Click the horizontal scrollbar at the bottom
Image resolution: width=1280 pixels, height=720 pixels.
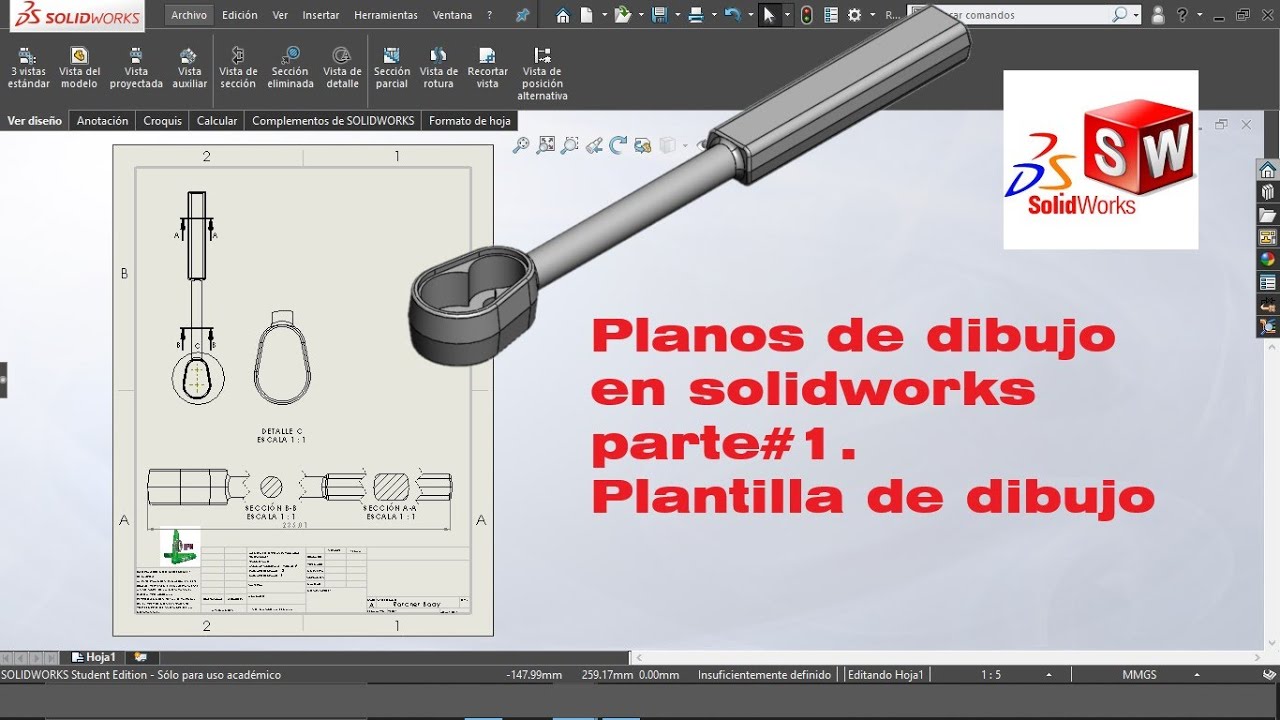coord(947,657)
